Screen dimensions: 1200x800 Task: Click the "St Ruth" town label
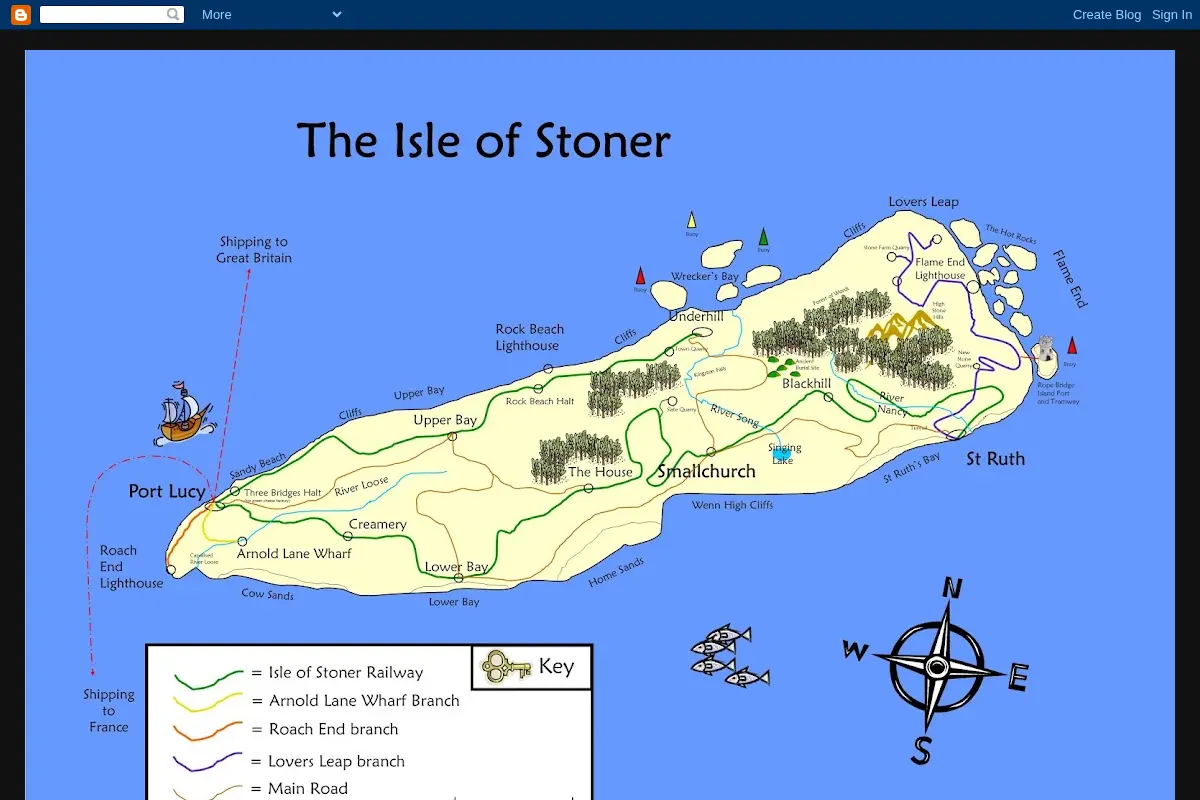pos(995,459)
